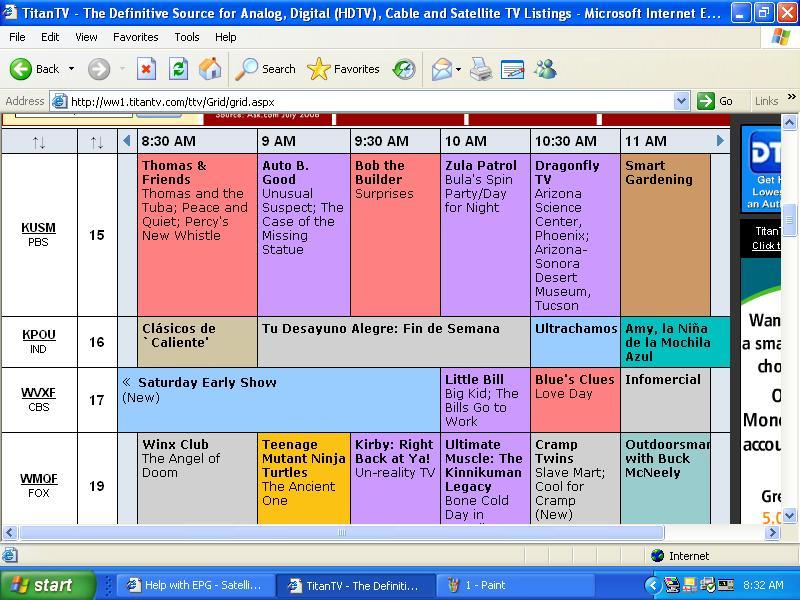Sort by station name arrows icon
This screenshot has height=600, width=800.
tap(39, 142)
